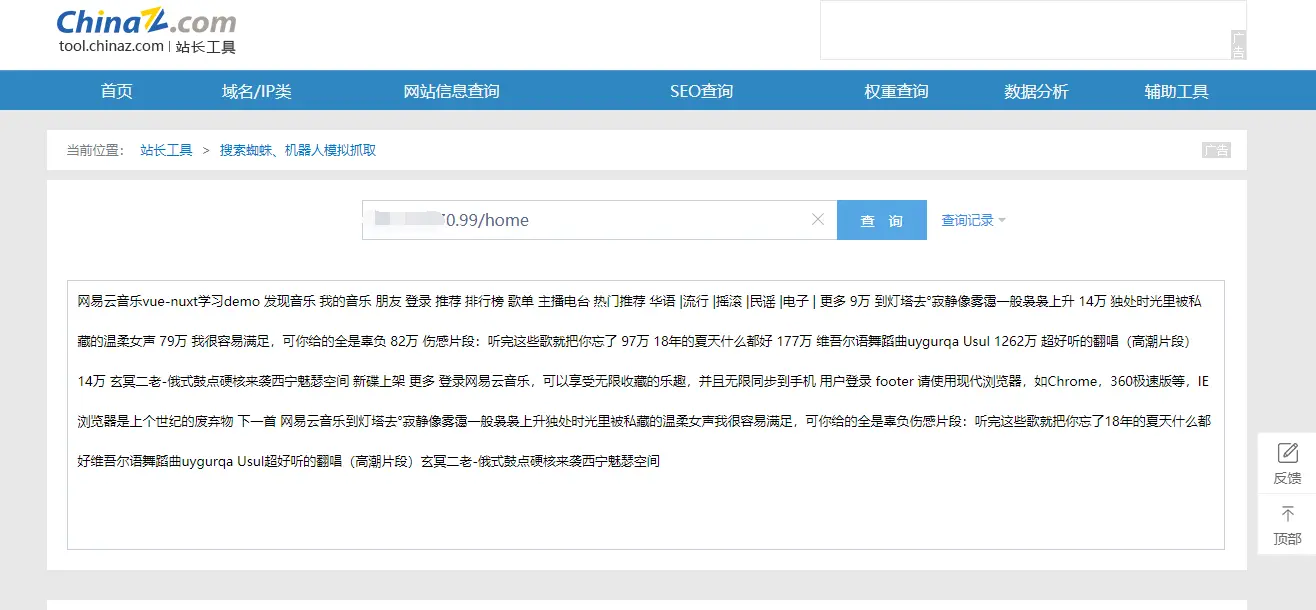Open the 数据分析 menu
1316x610 pixels.
tap(1037, 91)
